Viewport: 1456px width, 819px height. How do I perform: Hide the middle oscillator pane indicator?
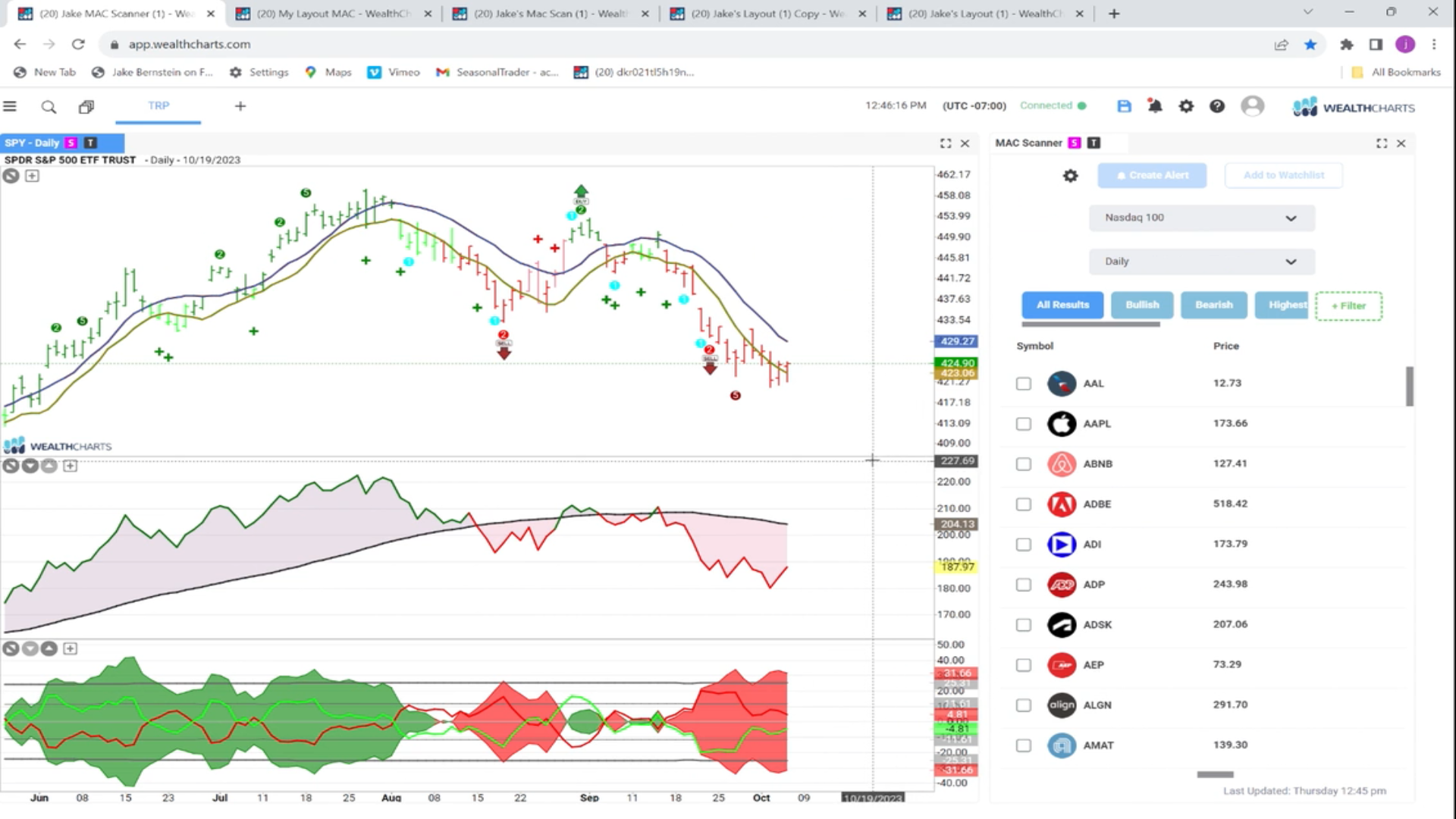coord(11,466)
